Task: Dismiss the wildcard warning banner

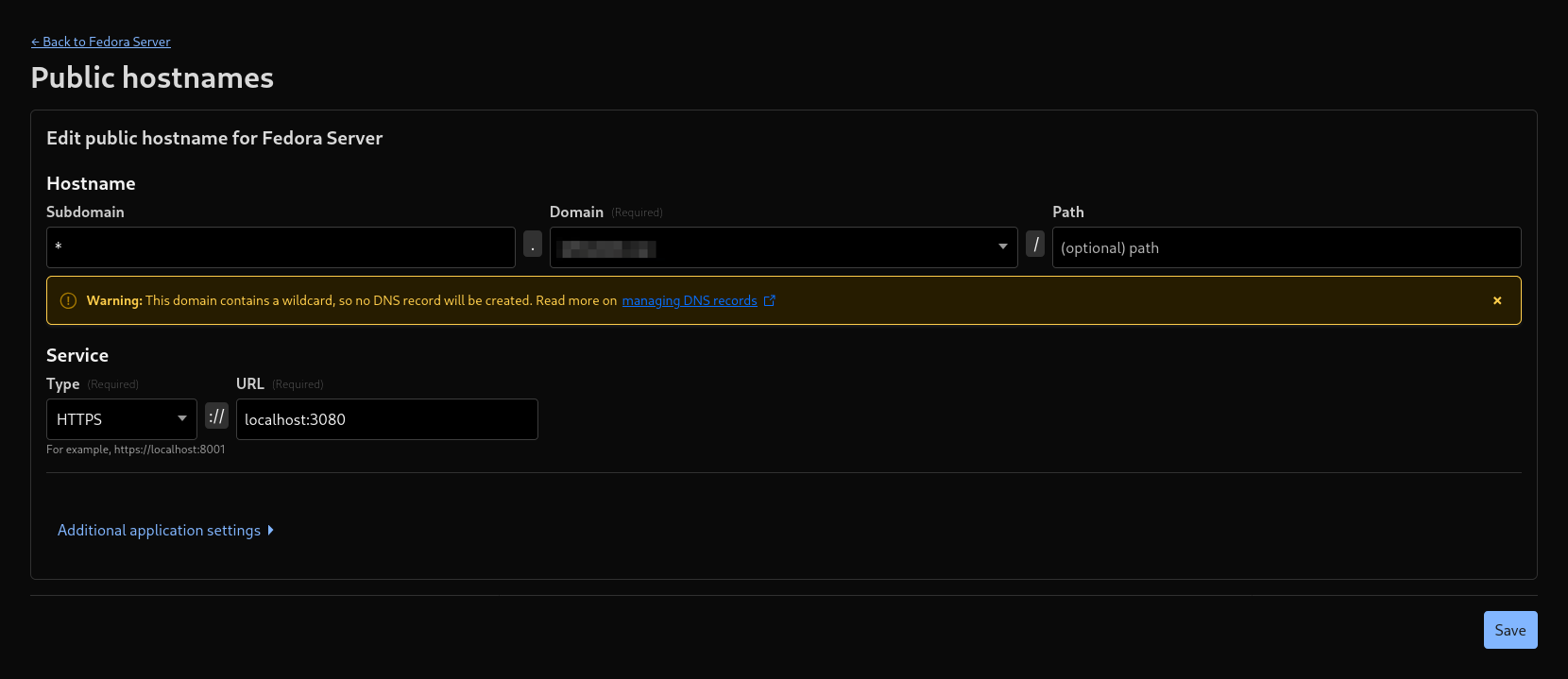Action: (x=1497, y=300)
